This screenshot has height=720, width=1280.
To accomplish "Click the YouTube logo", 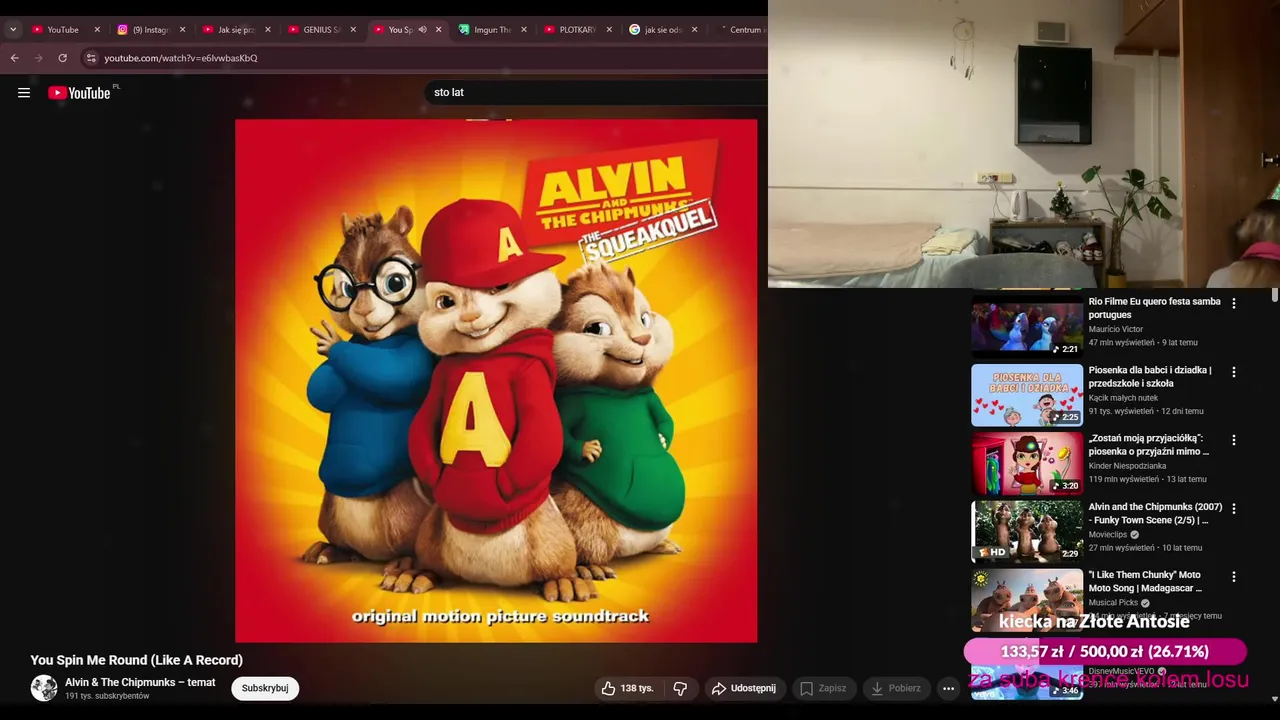I will pos(79,93).
